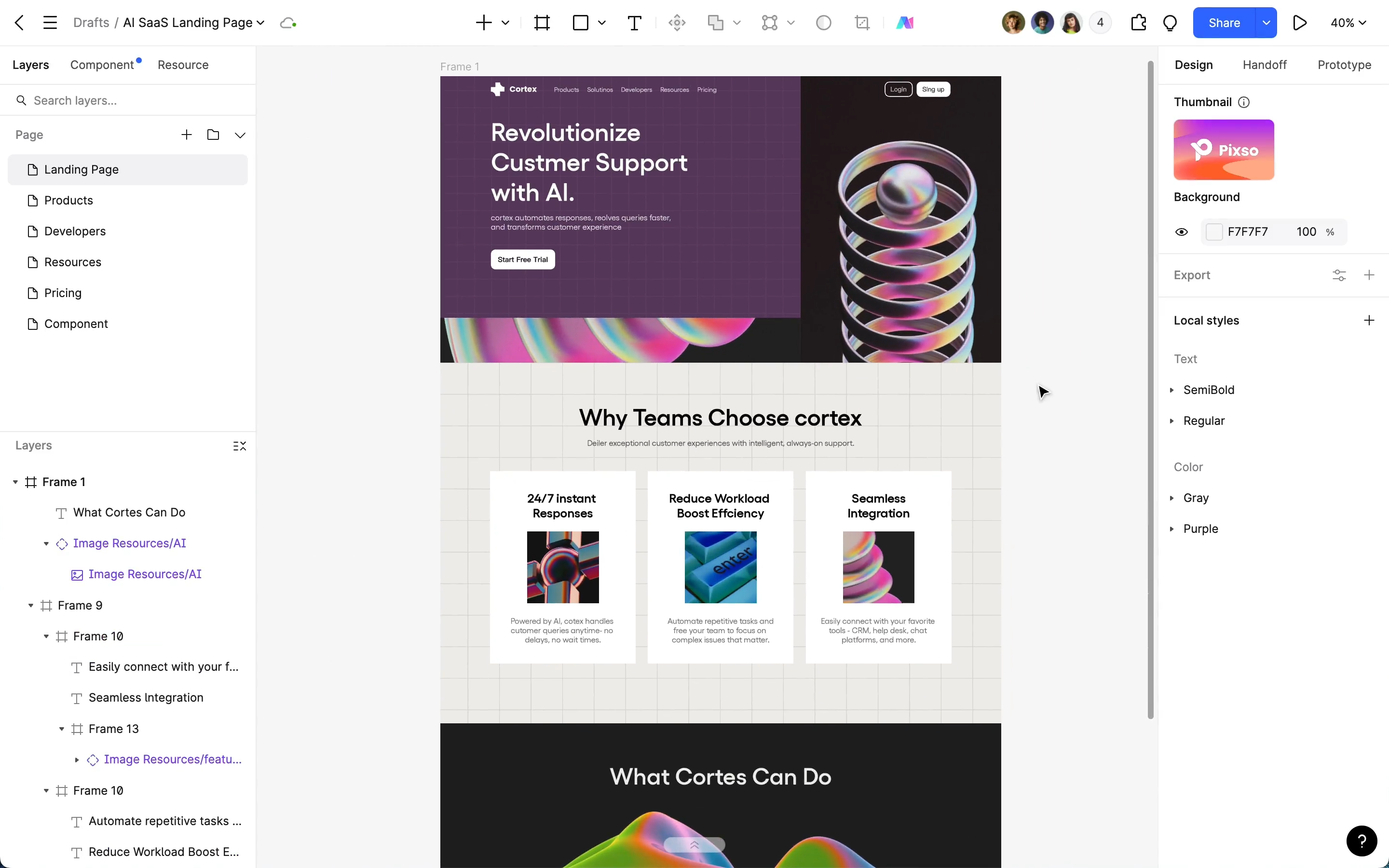The image size is (1389, 868).
Task: Click the Pixso AI icon
Action: point(905,23)
